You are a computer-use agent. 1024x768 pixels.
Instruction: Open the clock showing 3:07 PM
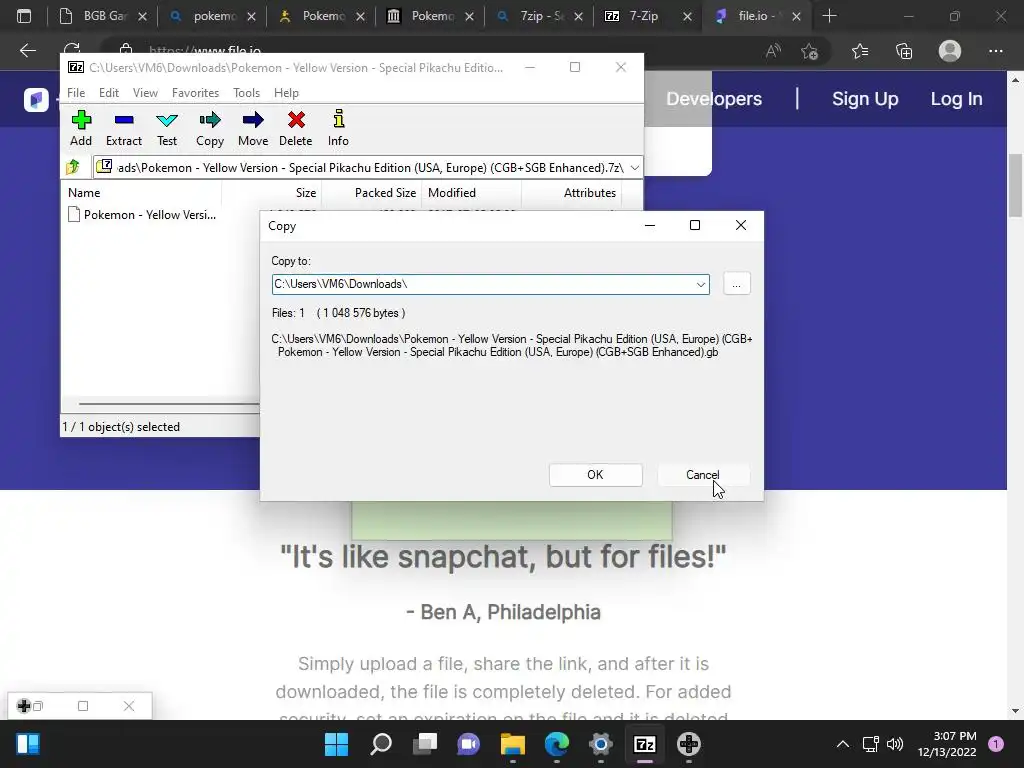pyautogui.click(x=947, y=744)
